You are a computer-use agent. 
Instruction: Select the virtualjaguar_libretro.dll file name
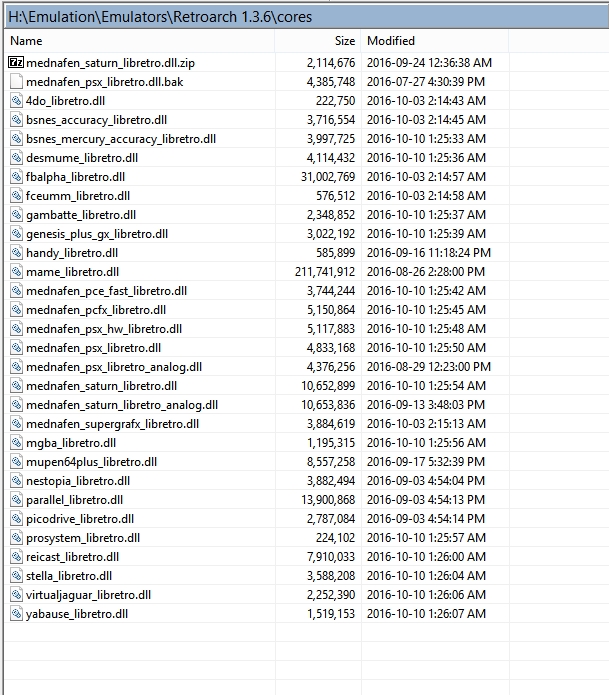click(x=89, y=595)
